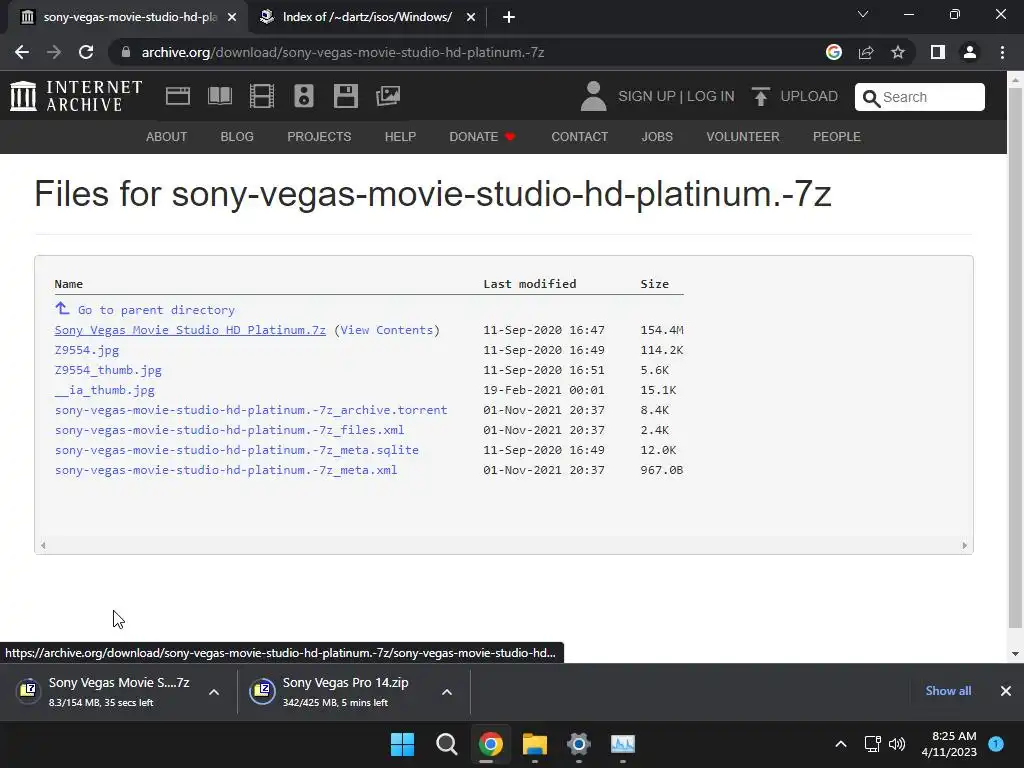The height and width of the screenshot is (768, 1024).
Task: Expand options for Sony Vegas Movie S...7z download
Action: 214,692
